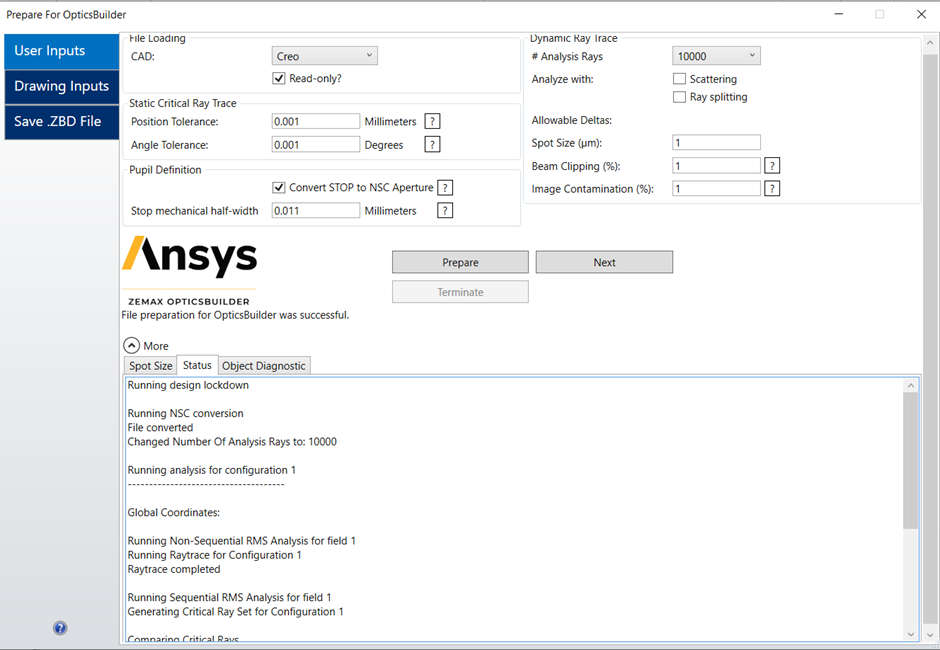The width and height of the screenshot is (940, 650).
Task: Click the Next button
Action: coord(604,261)
